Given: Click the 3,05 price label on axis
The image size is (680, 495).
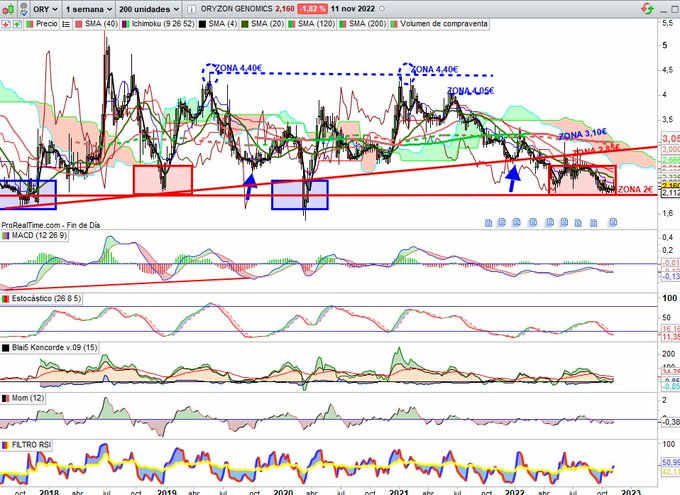Looking at the screenshot, I should click(x=670, y=138).
